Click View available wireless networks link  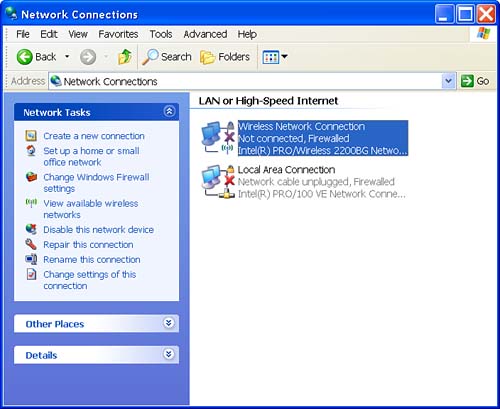click(91, 209)
